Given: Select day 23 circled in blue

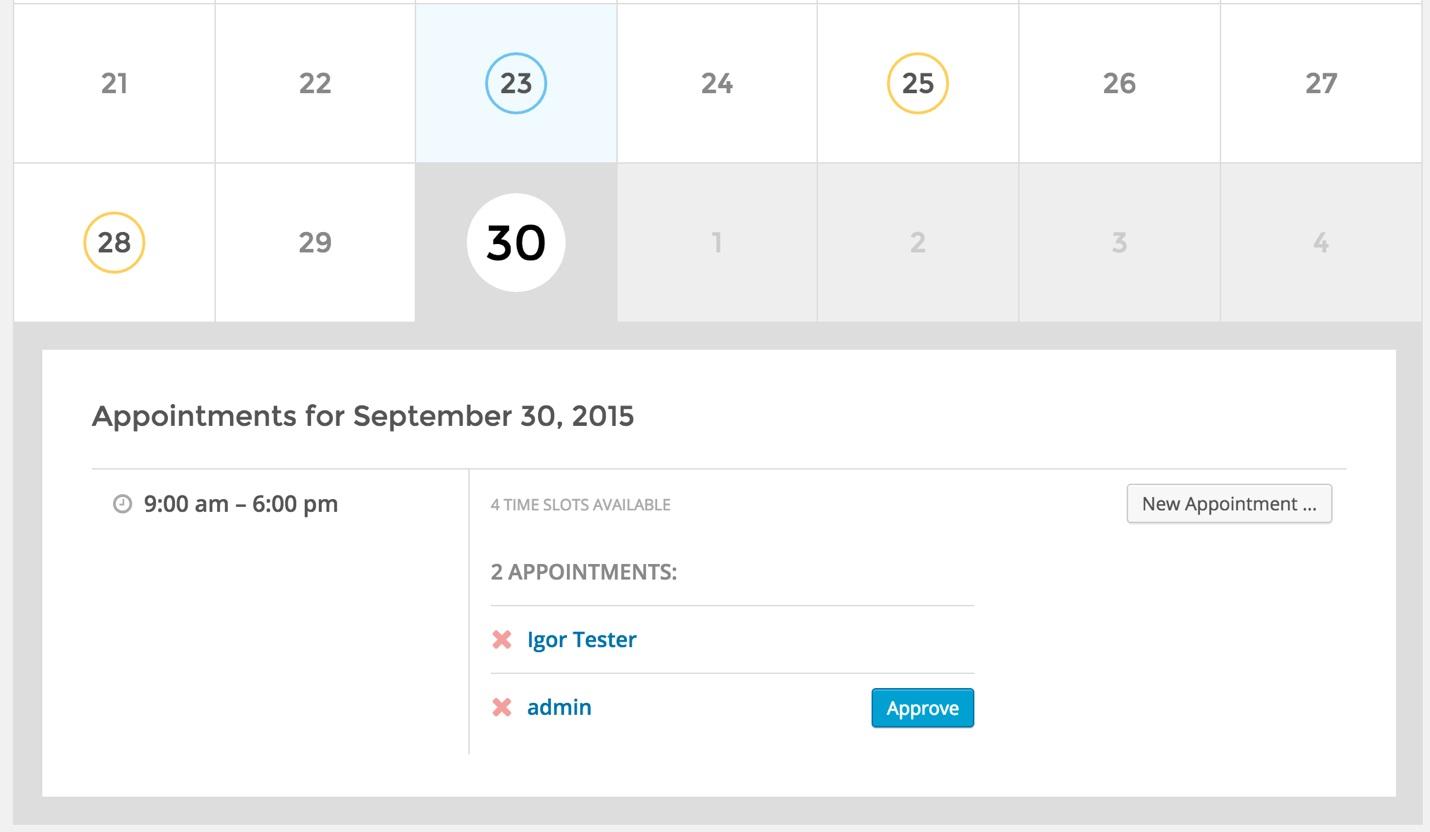Looking at the screenshot, I should (516, 83).
